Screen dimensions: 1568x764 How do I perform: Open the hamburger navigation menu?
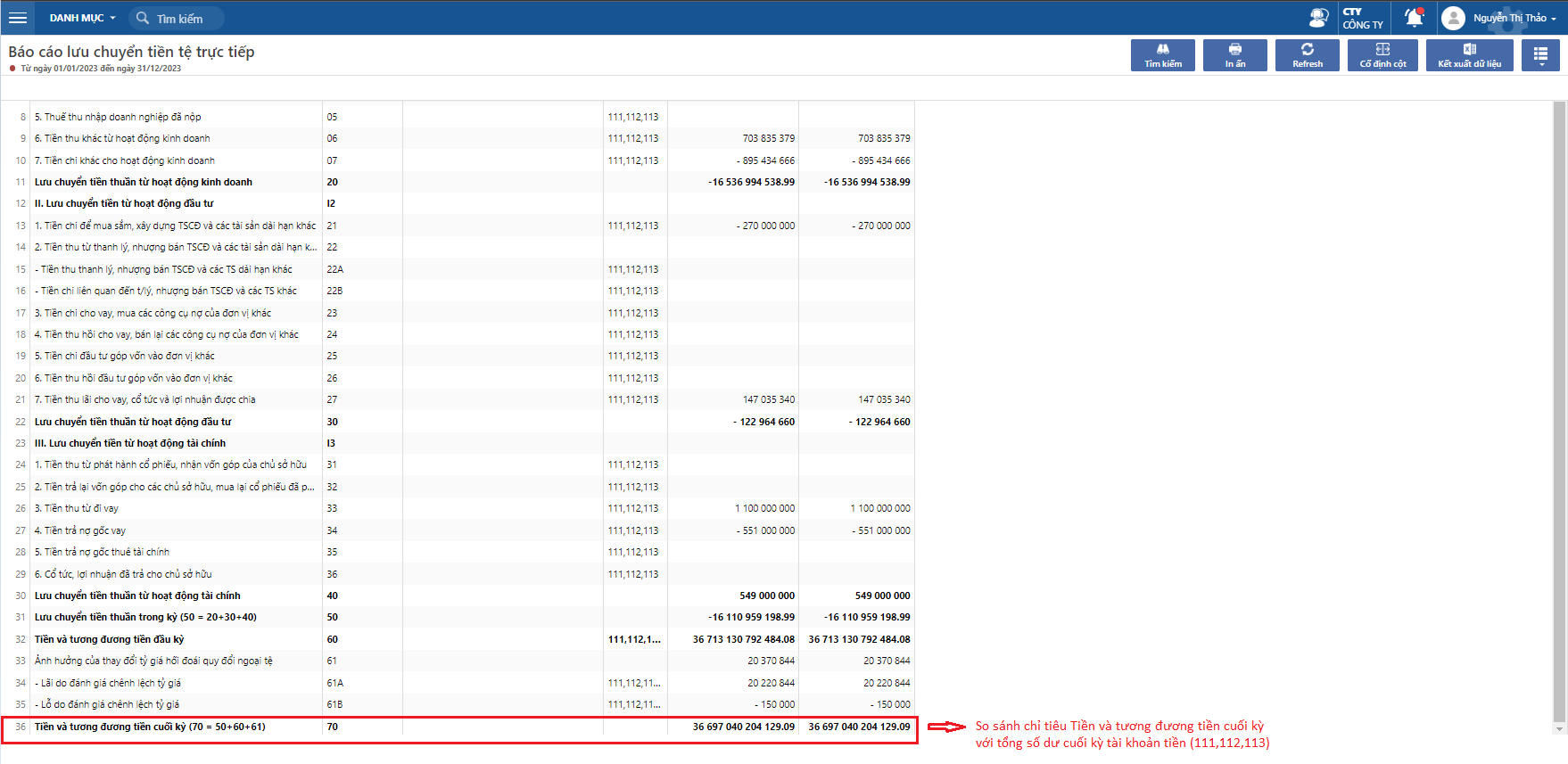tap(17, 18)
